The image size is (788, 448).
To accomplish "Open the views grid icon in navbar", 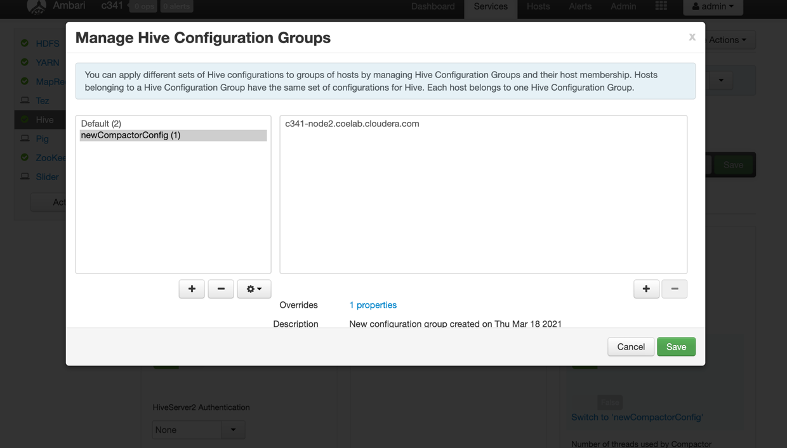I will 661,6.
